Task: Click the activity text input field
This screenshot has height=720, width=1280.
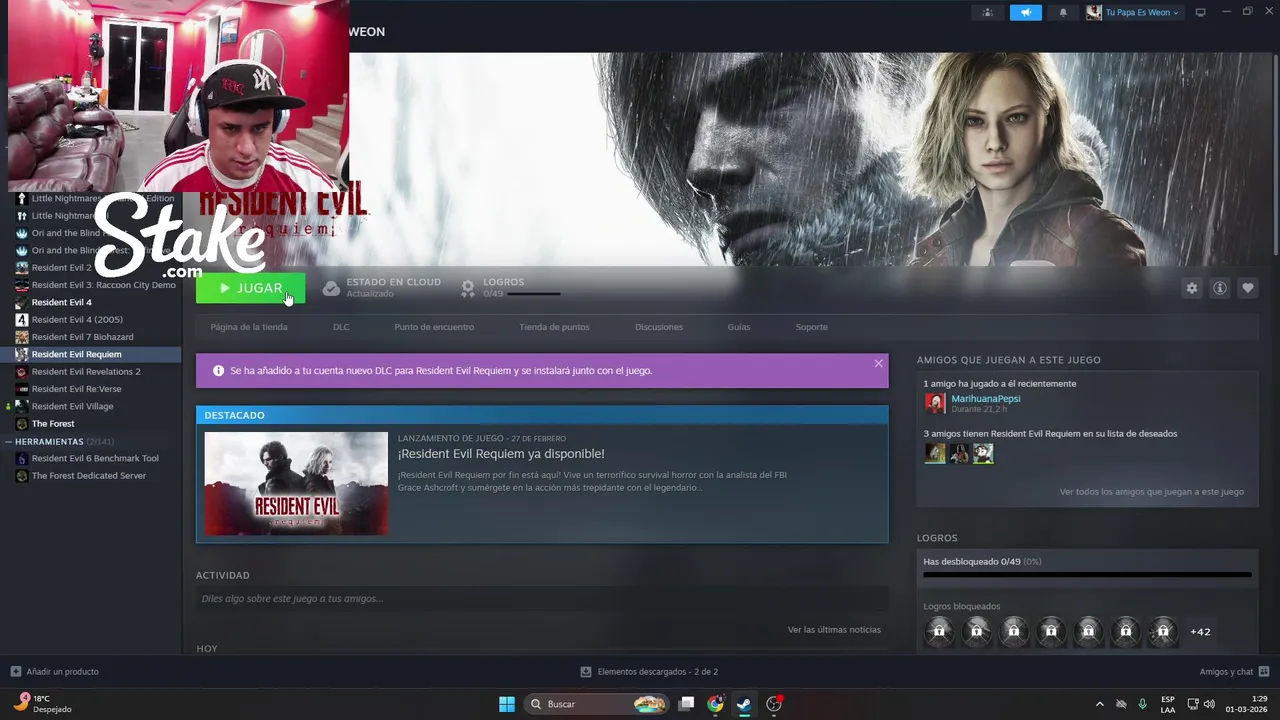Action: pos(542,599)
